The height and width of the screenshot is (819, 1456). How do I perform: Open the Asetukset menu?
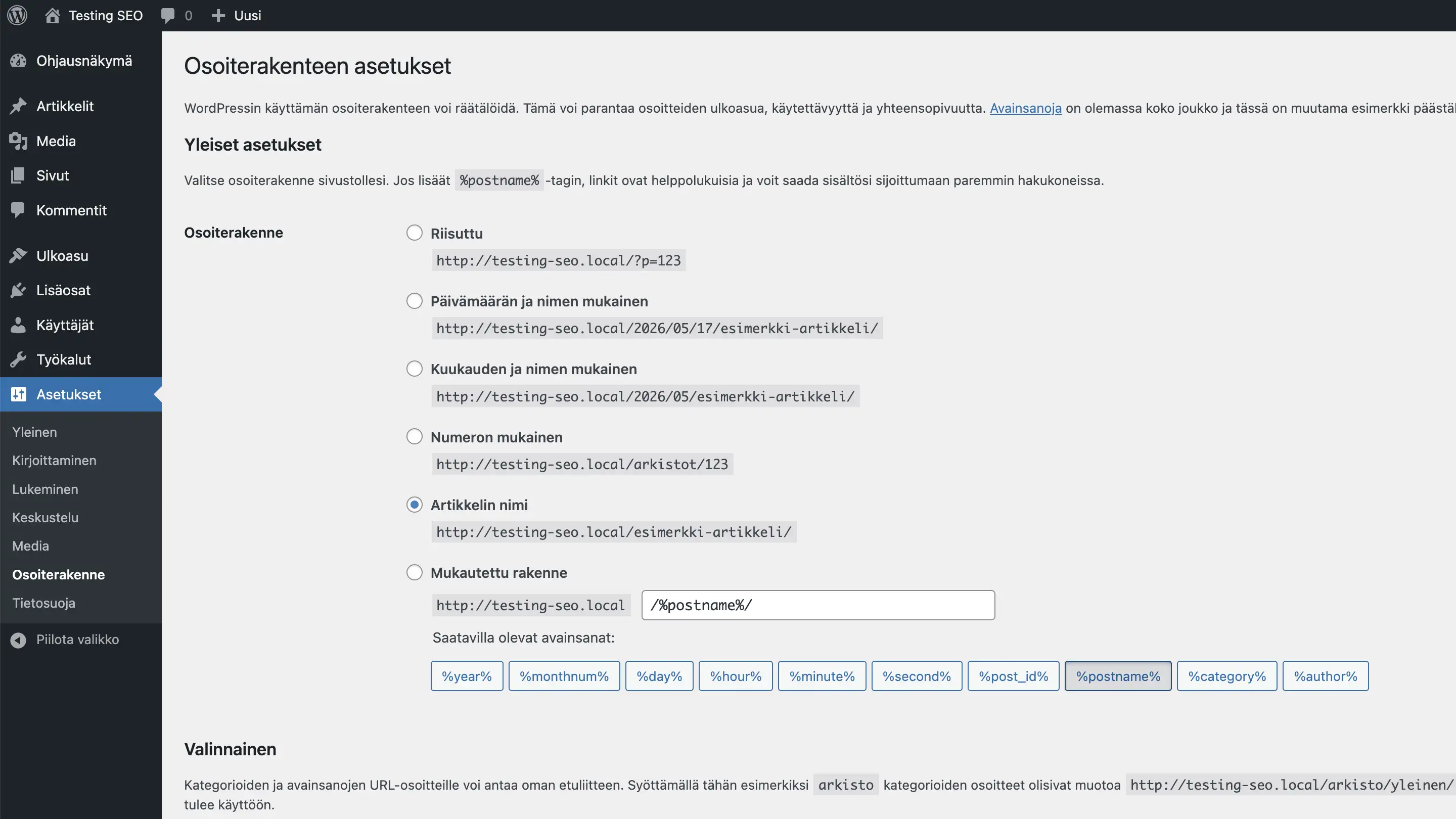[x=81, y=394]
